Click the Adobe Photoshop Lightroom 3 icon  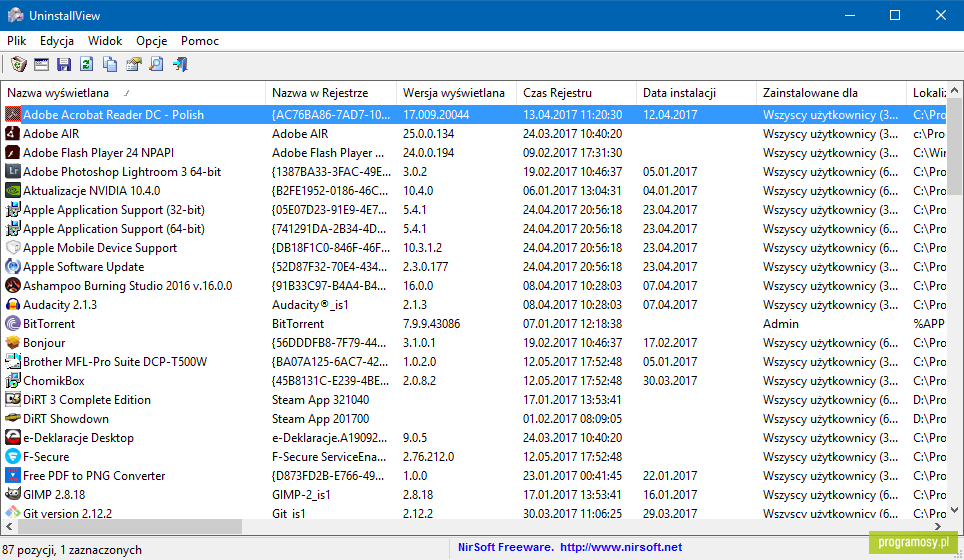pyautogui.click(x=12, y=172)
